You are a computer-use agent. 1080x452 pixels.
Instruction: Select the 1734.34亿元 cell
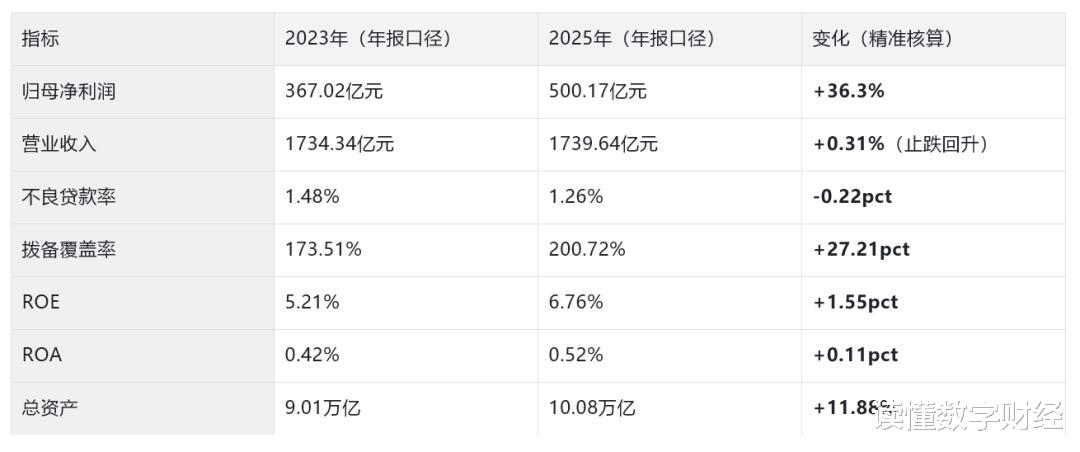pyautogui.click(x=340, y=144)
